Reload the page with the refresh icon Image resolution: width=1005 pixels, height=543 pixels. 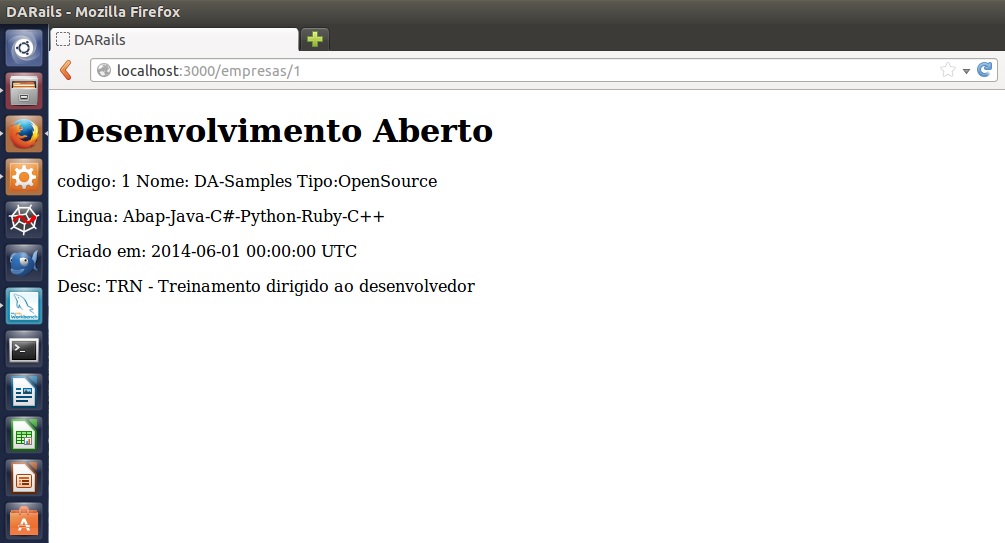[x=985, y=70]
